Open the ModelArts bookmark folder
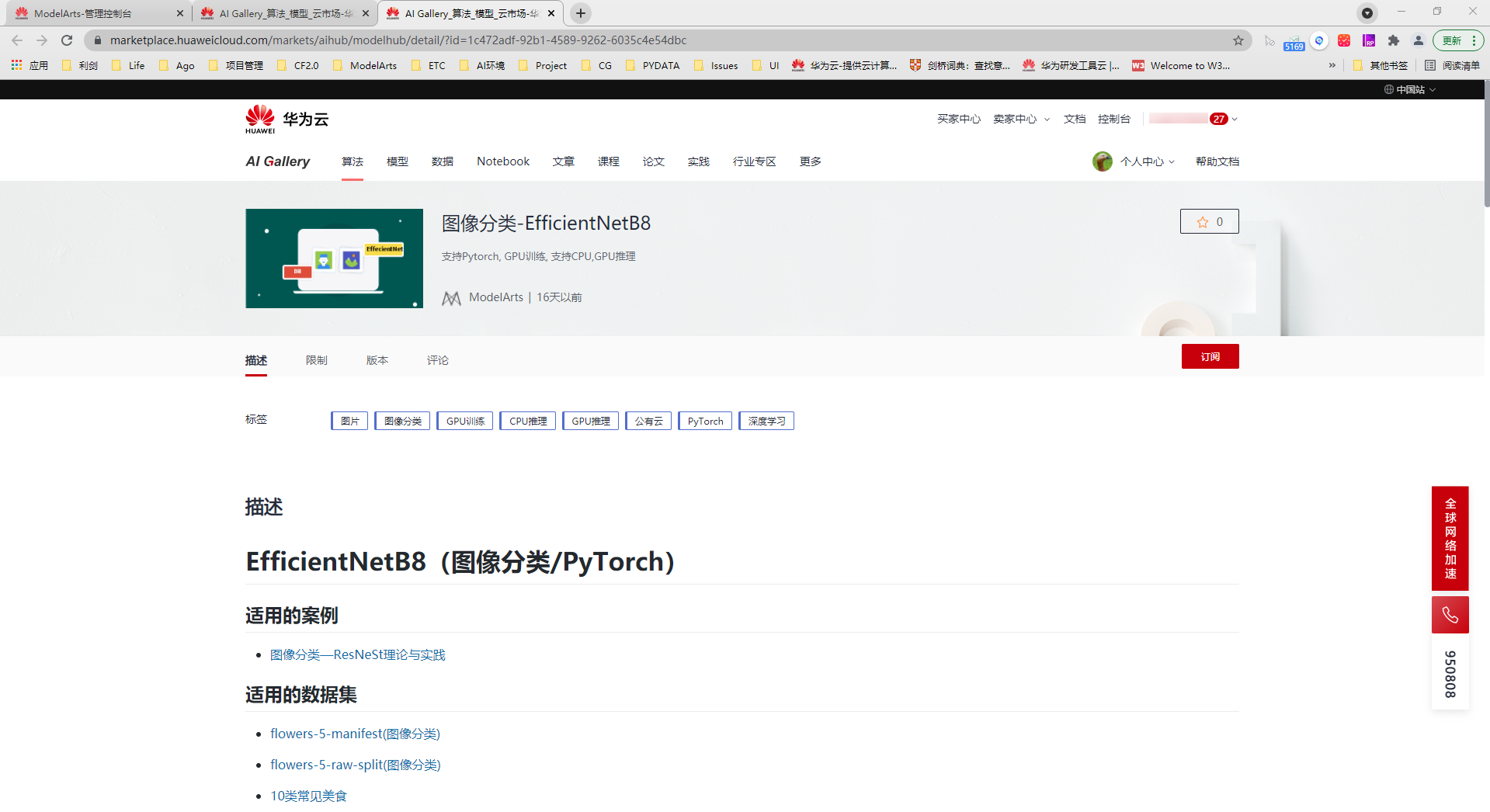 coord(365,65)
